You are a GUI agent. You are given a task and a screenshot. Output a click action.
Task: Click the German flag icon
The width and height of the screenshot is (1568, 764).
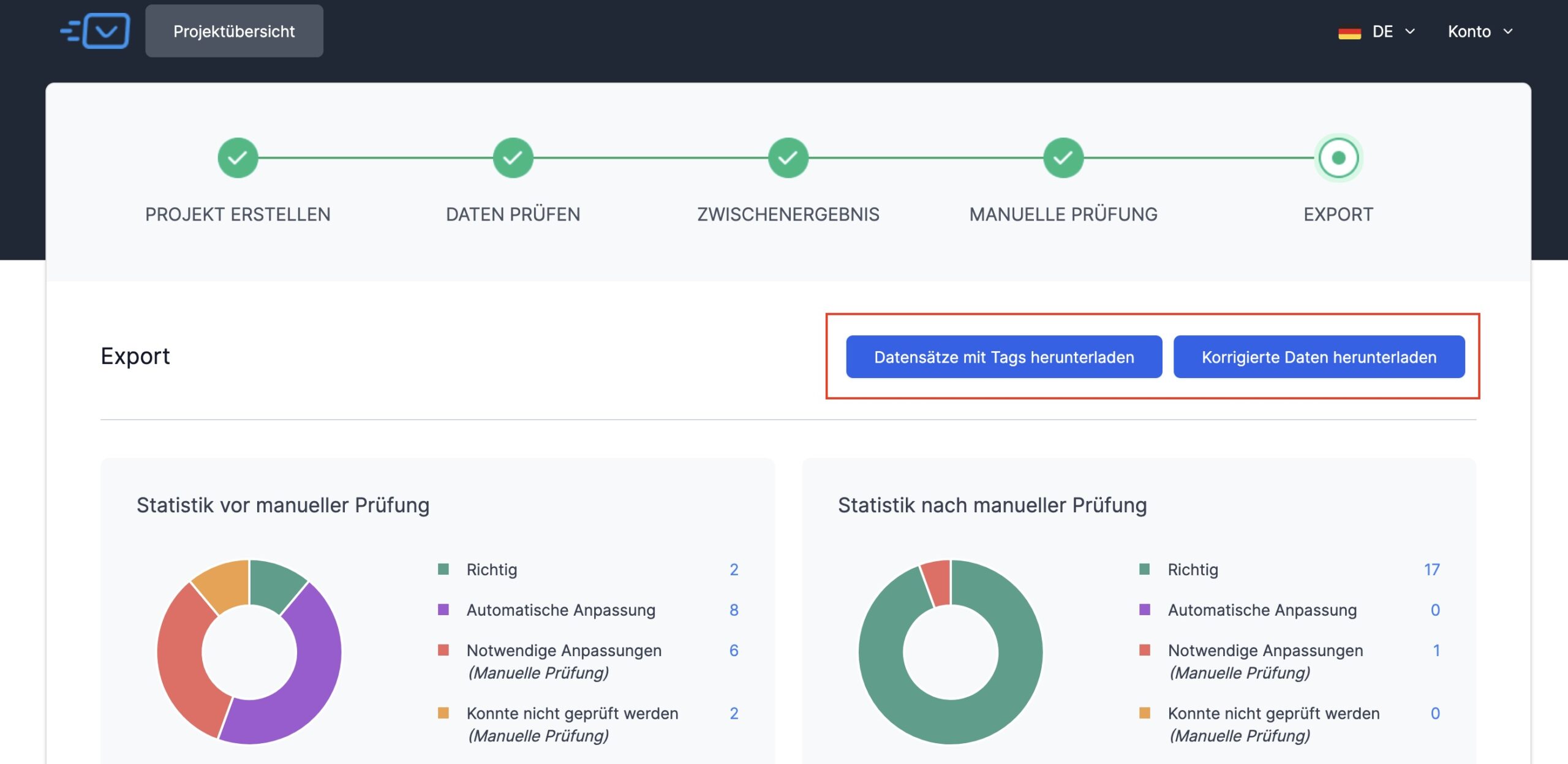pos(1349,32)
